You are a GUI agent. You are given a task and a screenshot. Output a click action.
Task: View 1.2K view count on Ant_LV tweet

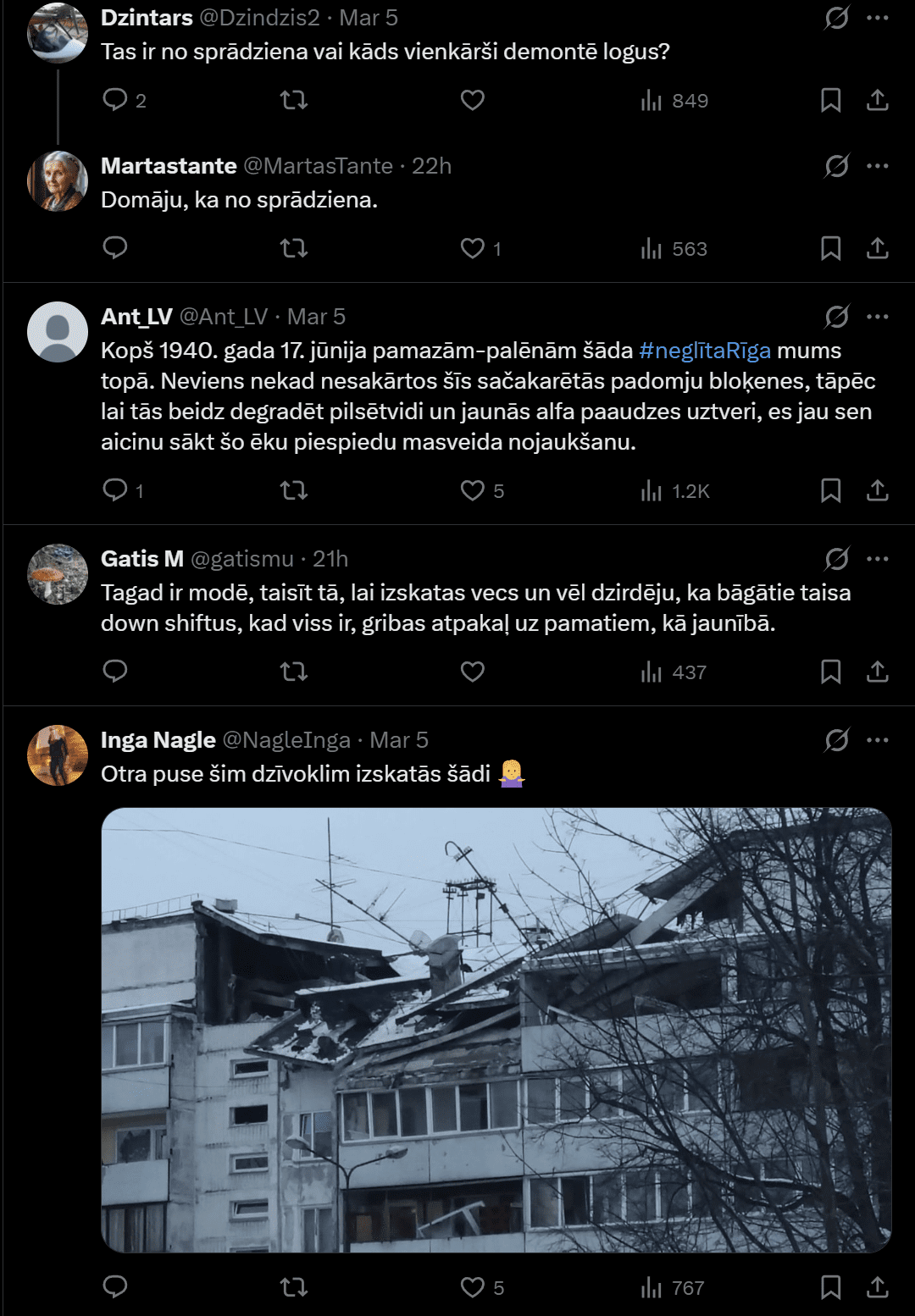point(675,491)
